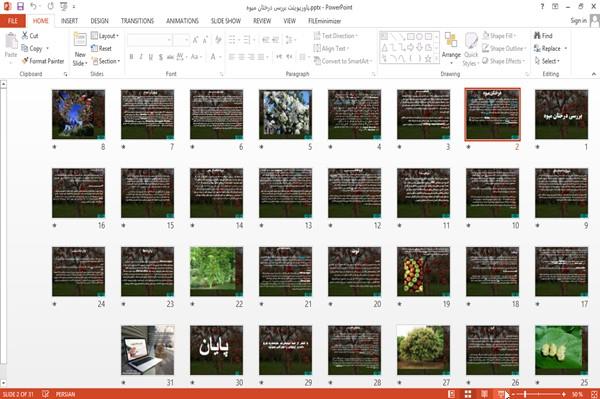
Task: Click Find in Editing group
Action: (x=543, y=36)
